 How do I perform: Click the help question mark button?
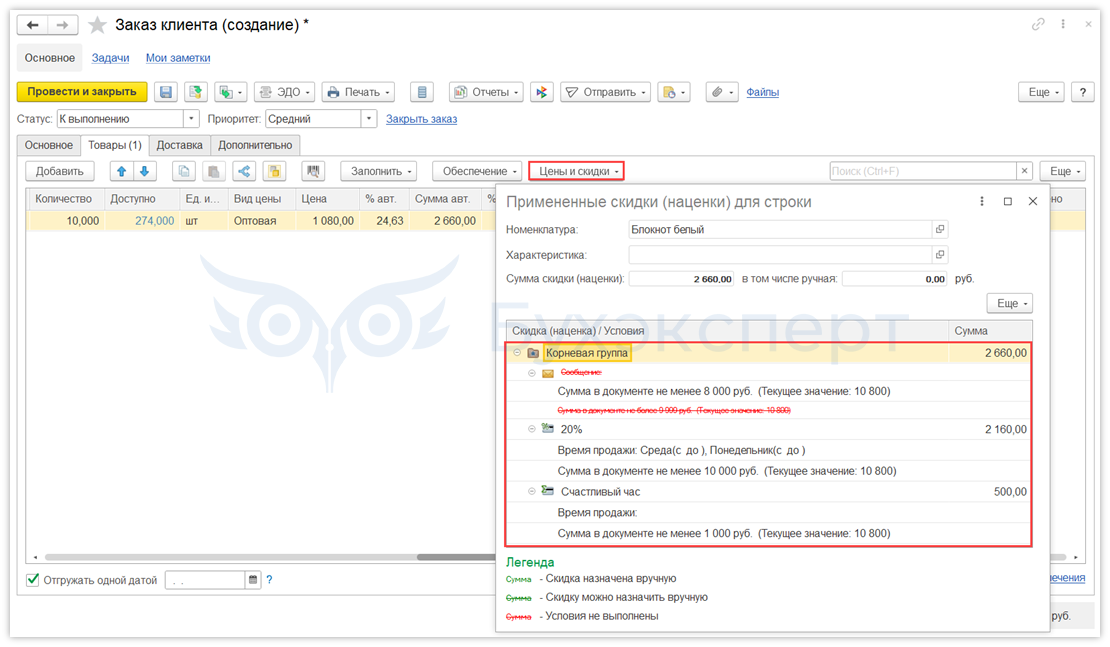1082,92
